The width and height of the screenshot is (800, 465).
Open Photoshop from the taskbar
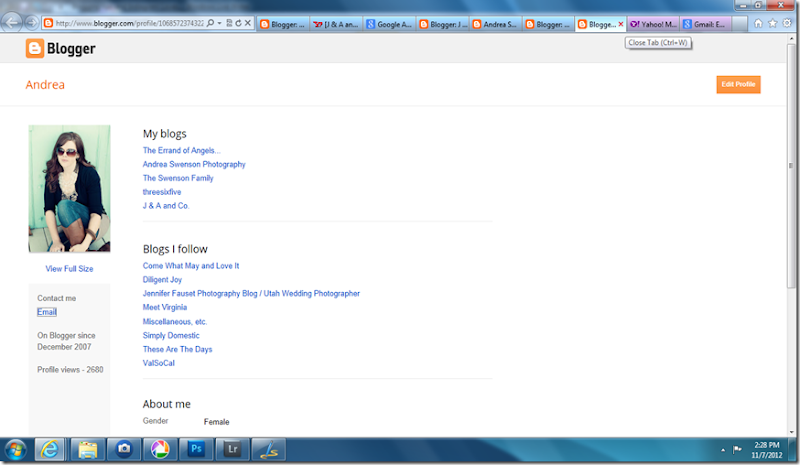click(x=196, y=450)
